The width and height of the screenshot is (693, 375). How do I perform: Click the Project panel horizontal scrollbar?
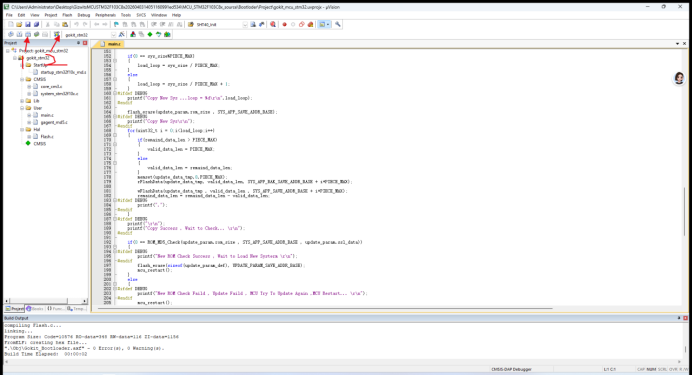point(45,301)
